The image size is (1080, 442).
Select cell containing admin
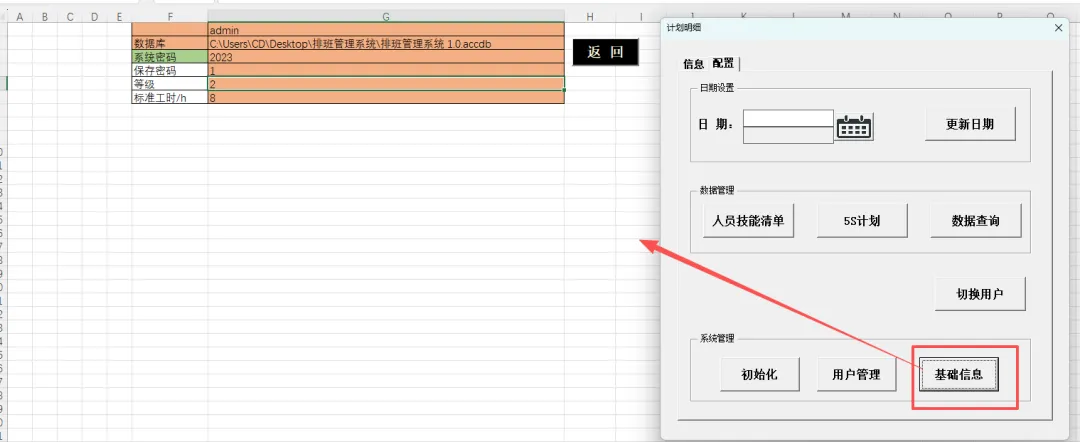point(386,30)
